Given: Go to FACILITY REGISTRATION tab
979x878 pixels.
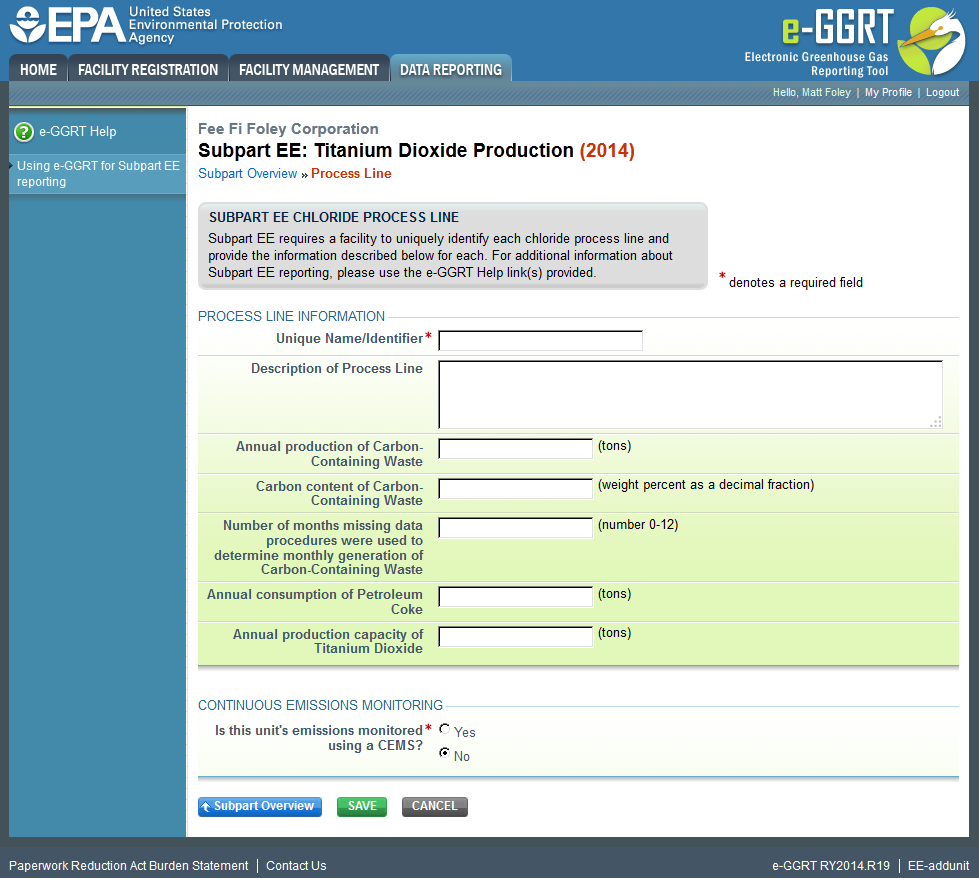Looking at the screenshot, I should [x=148, y=69].
